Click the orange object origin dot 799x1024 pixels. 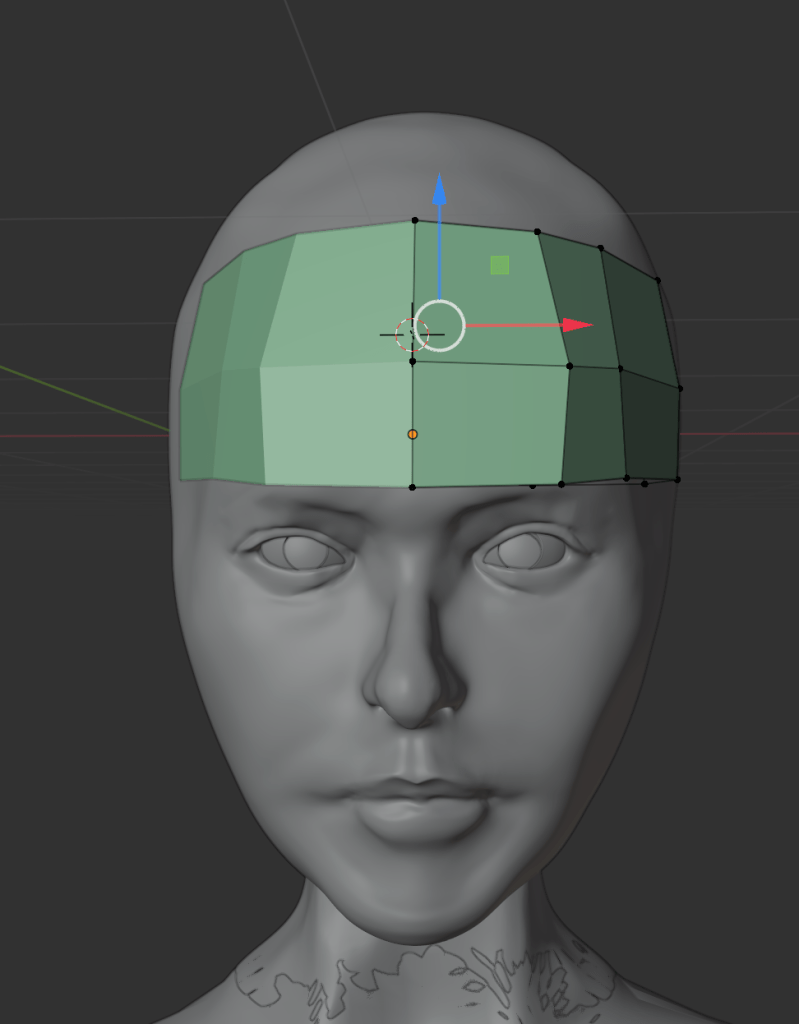412,434
